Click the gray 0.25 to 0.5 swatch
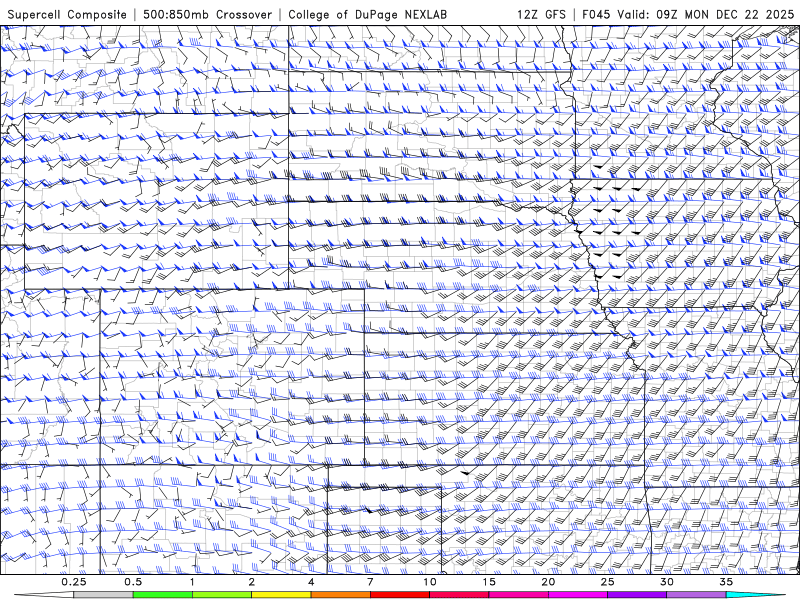Image resolution: width=800 pixels, height=600 pixels. pos(103,595)
